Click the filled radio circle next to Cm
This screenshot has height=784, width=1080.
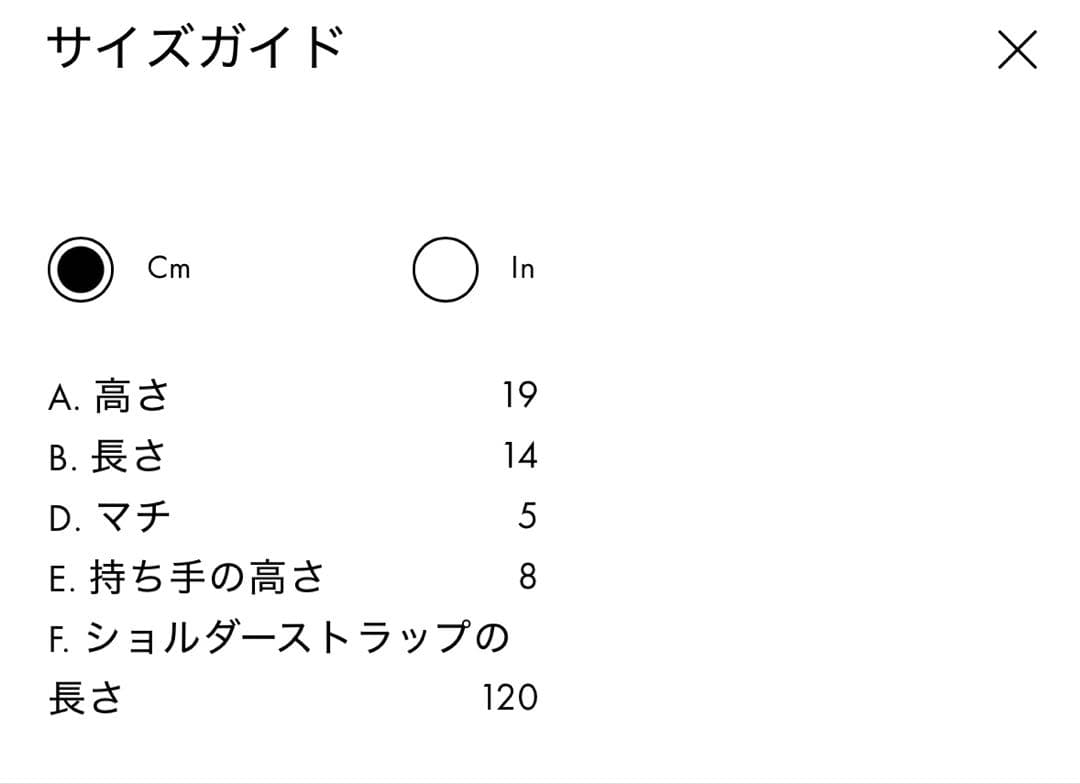click(82, 267)
